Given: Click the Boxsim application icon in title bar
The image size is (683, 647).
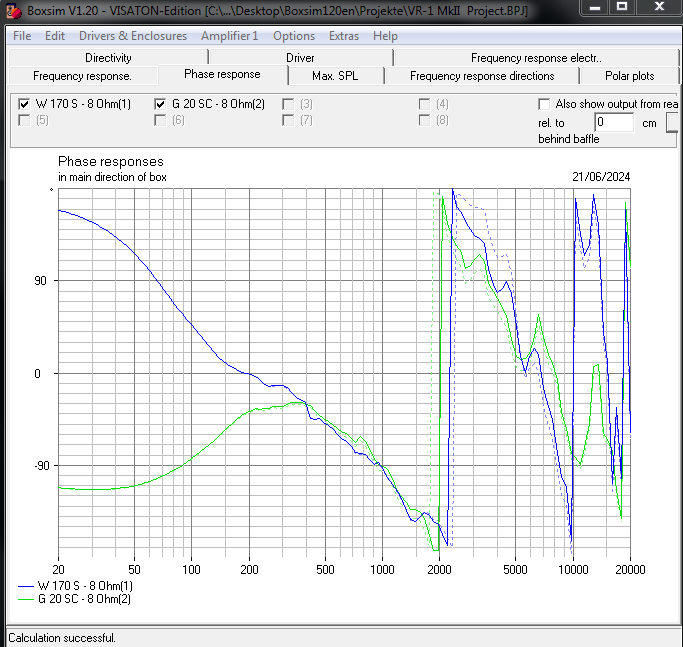Looking at the screenshot, I should 13,10.
